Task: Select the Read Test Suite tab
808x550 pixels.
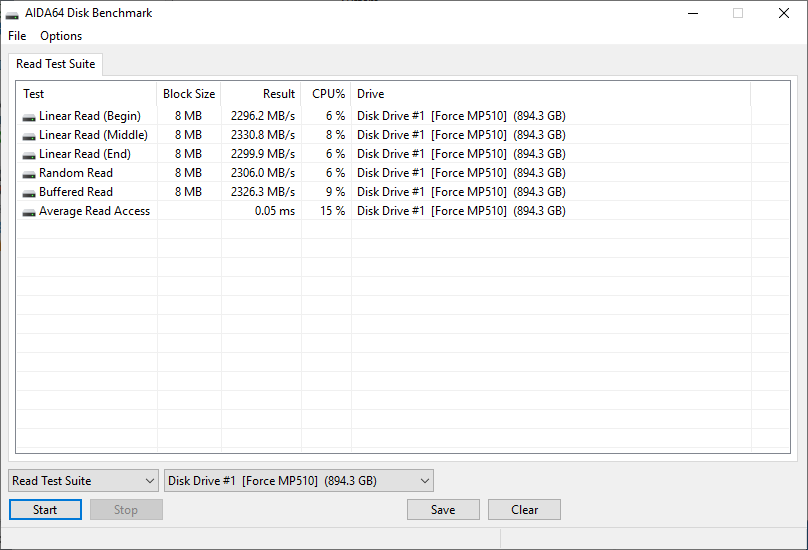Action: 56,64
